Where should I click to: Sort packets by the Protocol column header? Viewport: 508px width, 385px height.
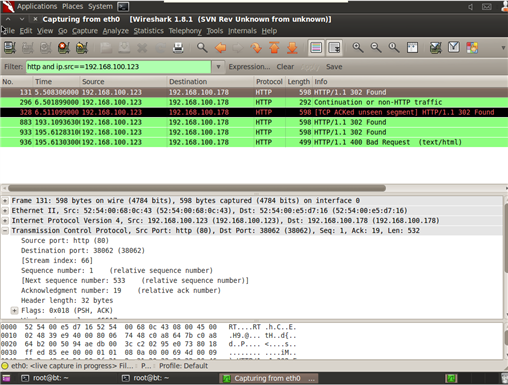point(269,82)
